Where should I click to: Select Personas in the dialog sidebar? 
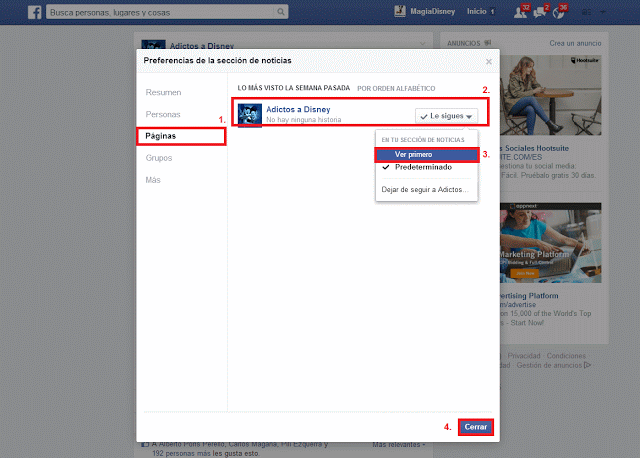point(163,114)
